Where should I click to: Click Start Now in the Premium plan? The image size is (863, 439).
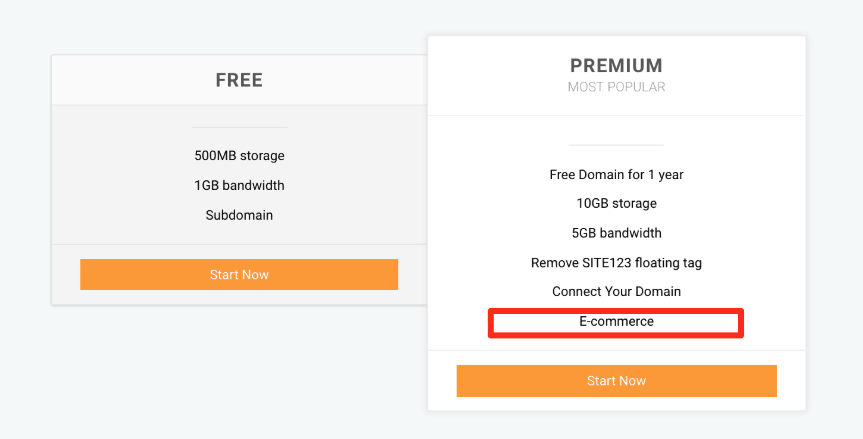(616, 381)
